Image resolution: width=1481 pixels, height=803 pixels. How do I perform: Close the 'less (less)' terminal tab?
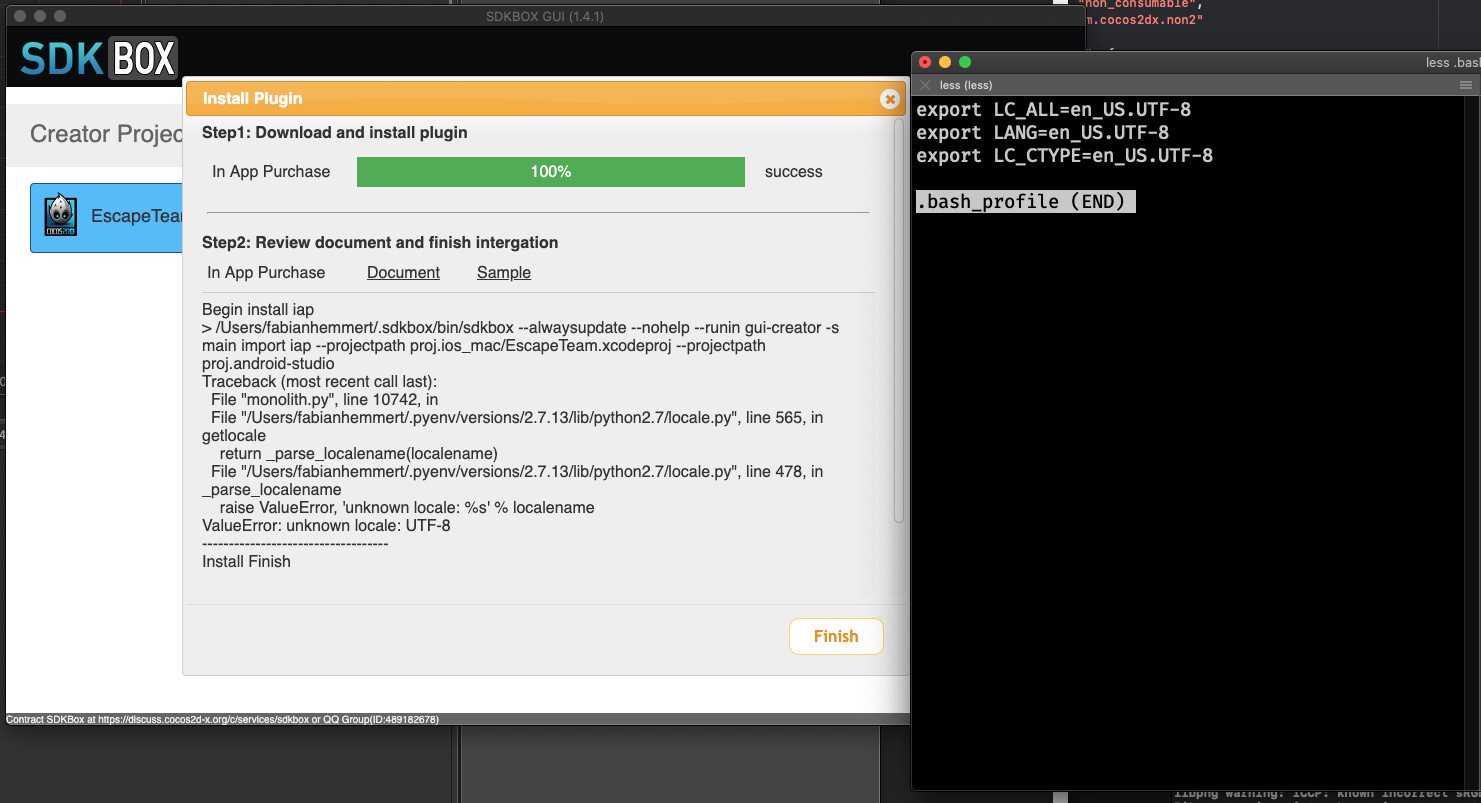(x=925, y=86)
